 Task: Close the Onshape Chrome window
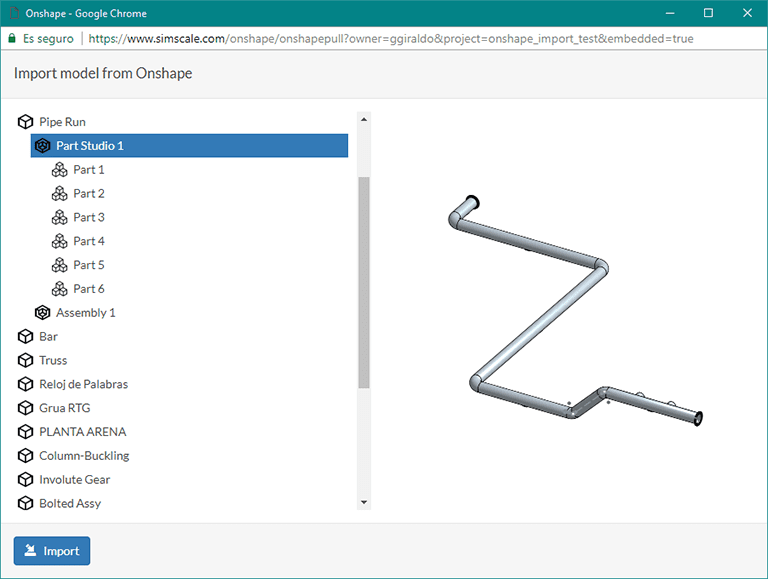pyautogui.click(x=747, y=13)
